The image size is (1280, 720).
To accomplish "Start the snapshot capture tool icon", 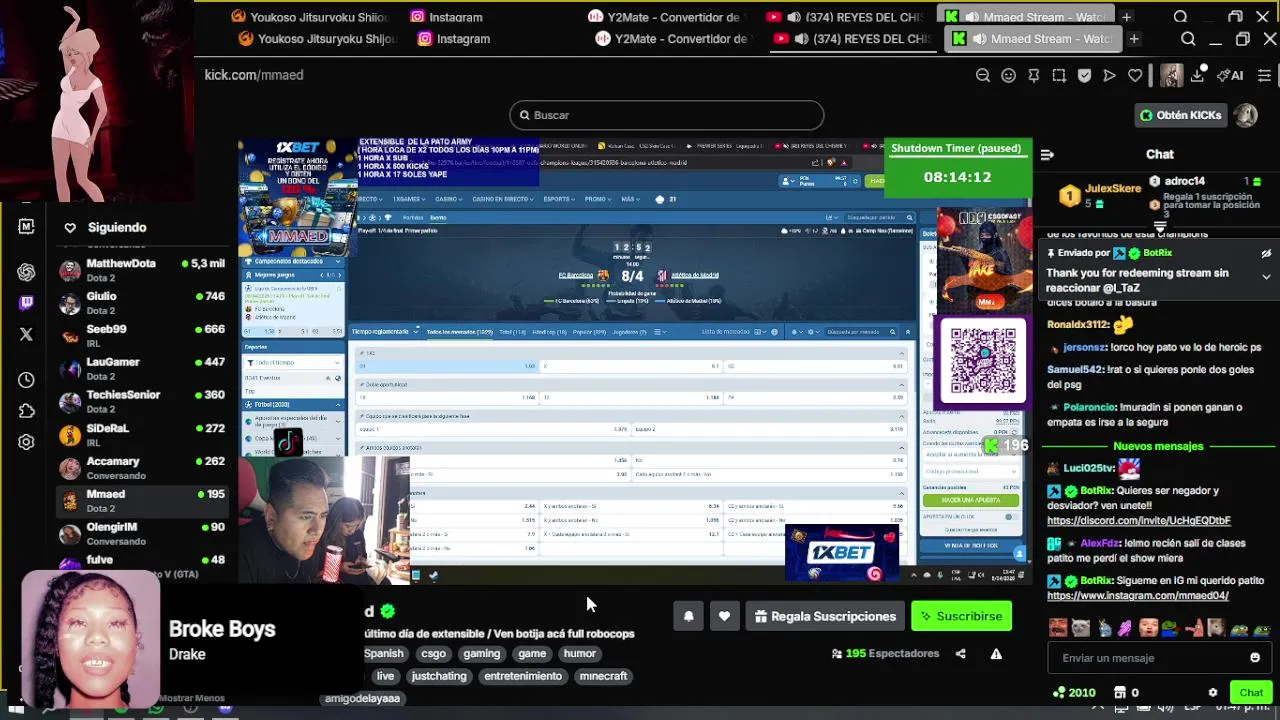I will click(x=1059, y=75).
